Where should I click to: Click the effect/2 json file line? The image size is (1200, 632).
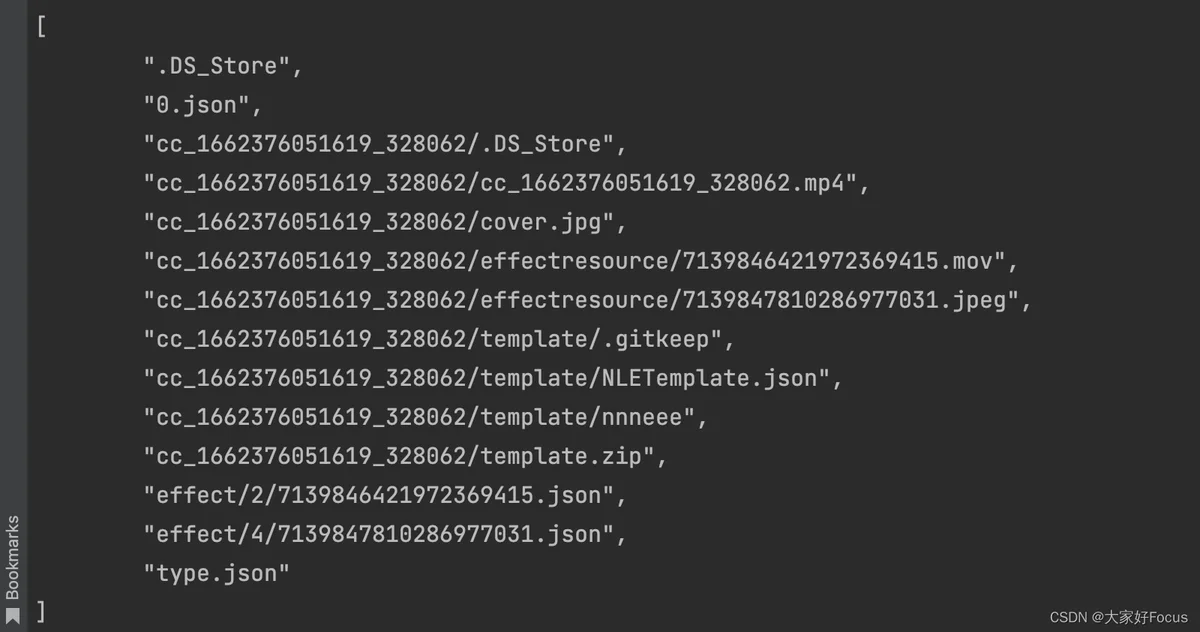pyautogui.click(x=385, y=495)
